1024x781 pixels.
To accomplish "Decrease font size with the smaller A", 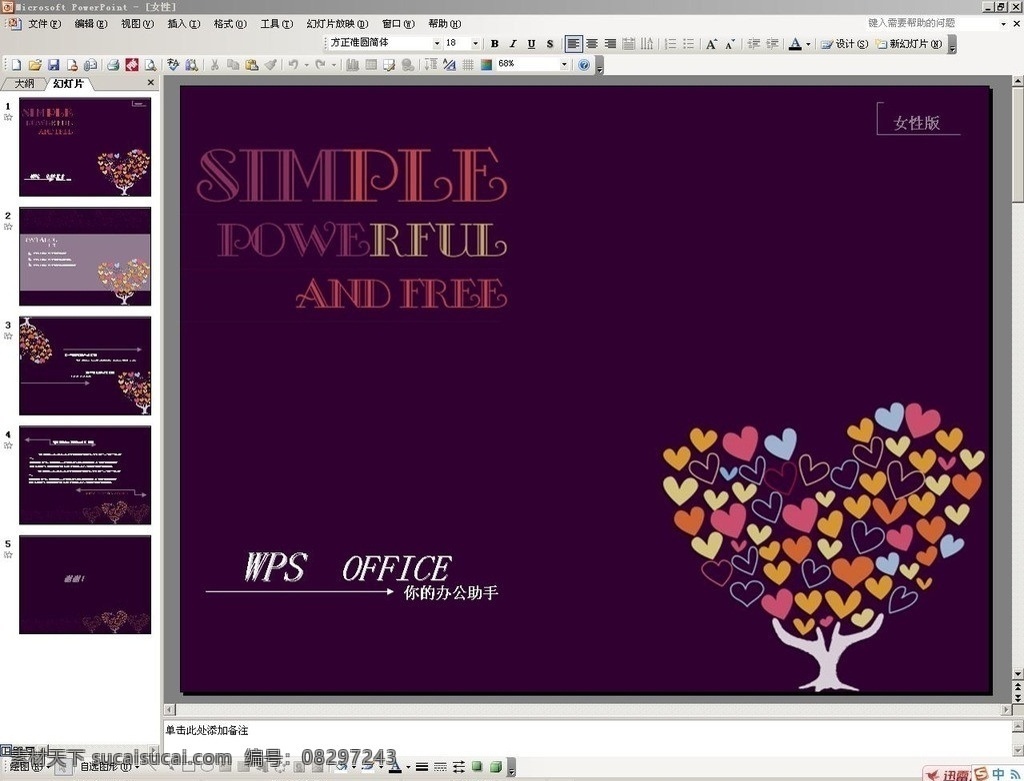I will coord(729,44).
